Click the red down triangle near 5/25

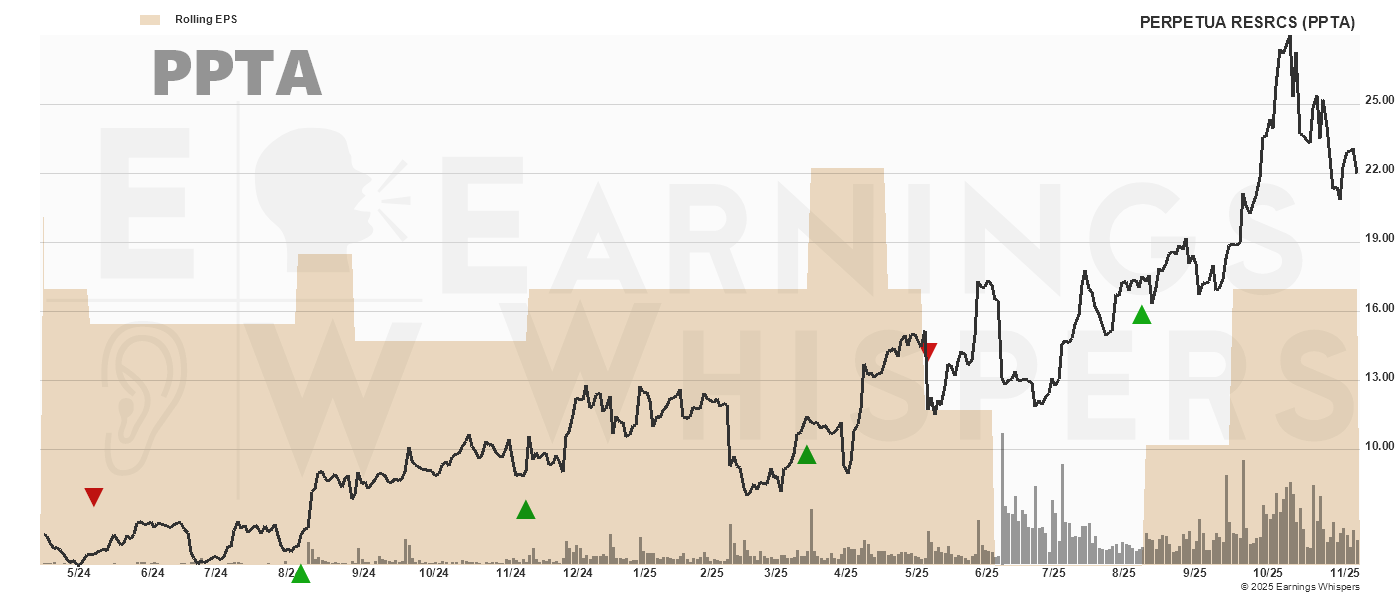click(929, 351)
